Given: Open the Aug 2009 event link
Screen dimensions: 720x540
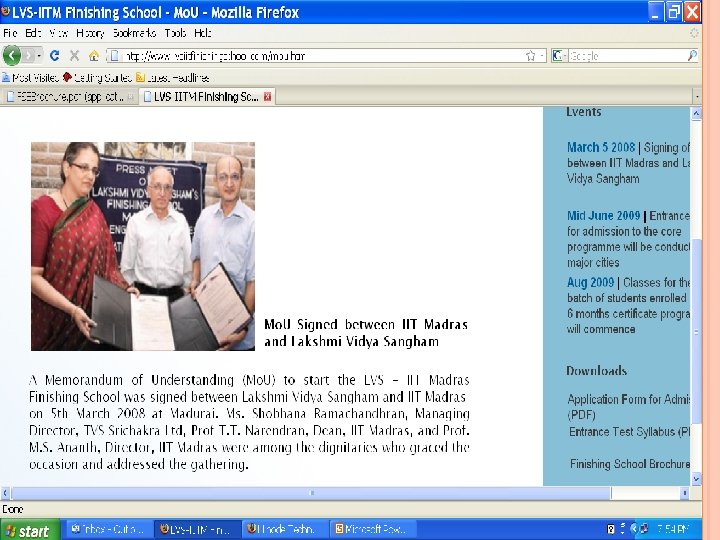Looking at the screenshot, I should click(590, 282).
